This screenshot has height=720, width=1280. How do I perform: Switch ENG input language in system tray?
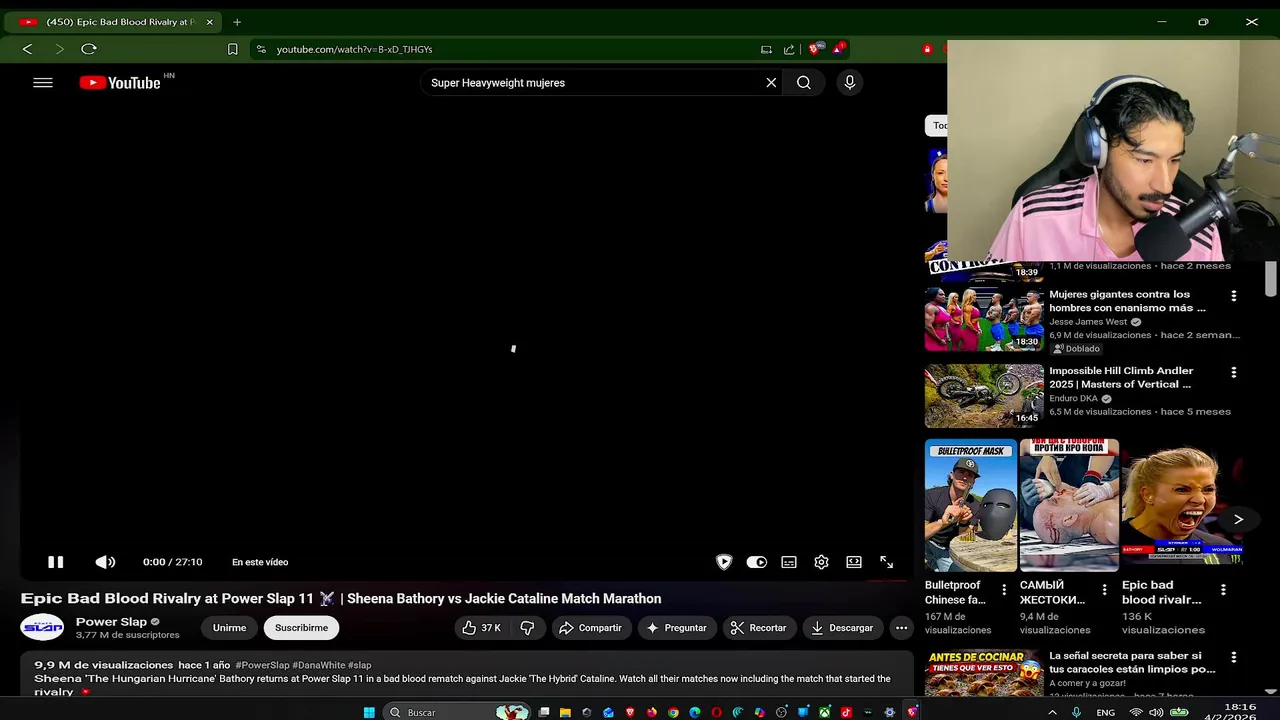1106,712
